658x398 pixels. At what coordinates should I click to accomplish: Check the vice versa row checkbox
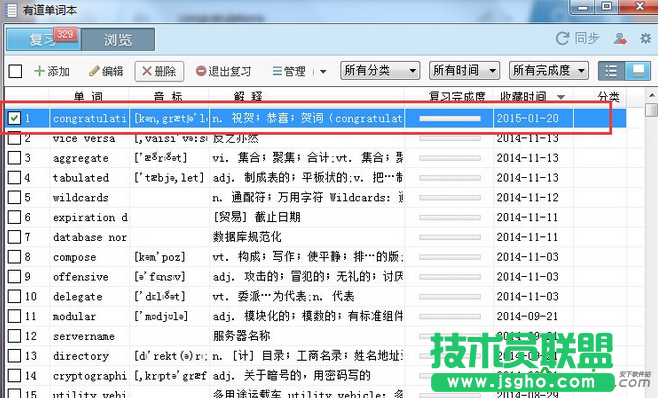(14, 138)
